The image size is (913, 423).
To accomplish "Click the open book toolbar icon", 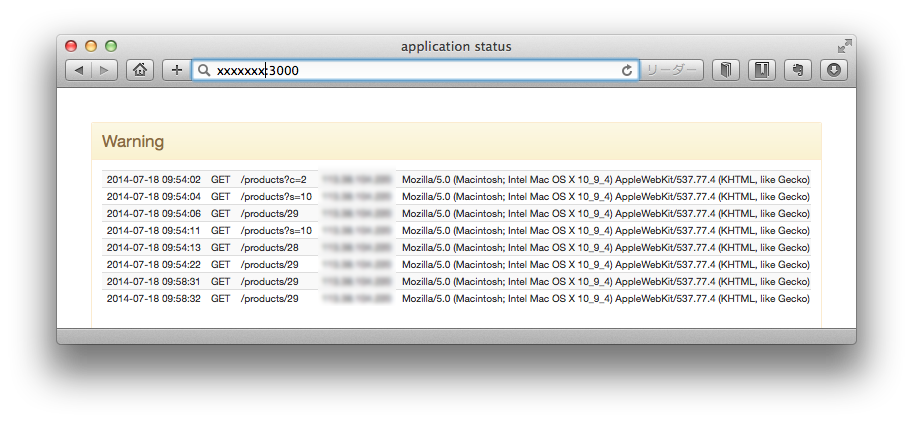I will pyautogui.click(x=726, y=70).
